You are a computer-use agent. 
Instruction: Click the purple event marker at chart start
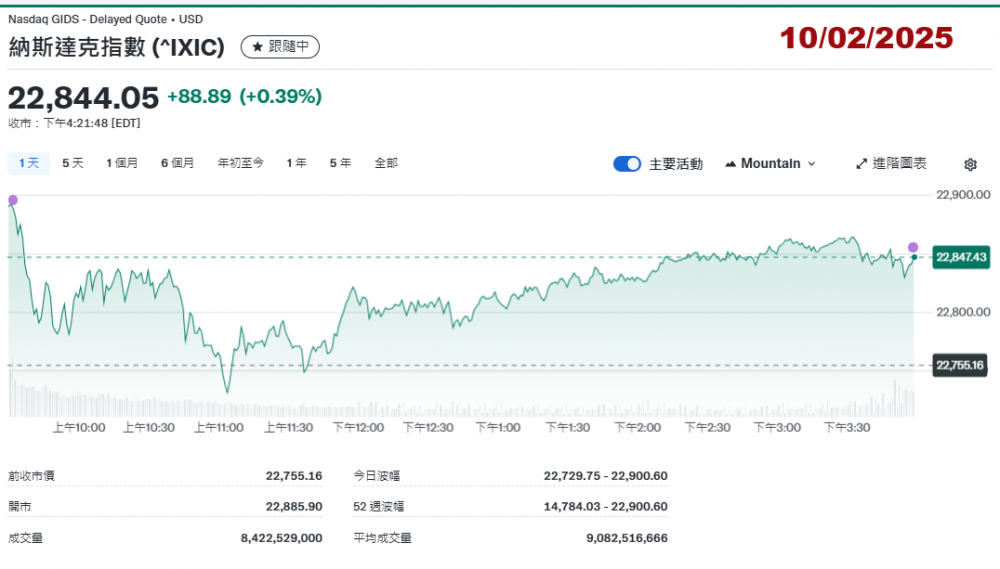click(x=13, y=200)
